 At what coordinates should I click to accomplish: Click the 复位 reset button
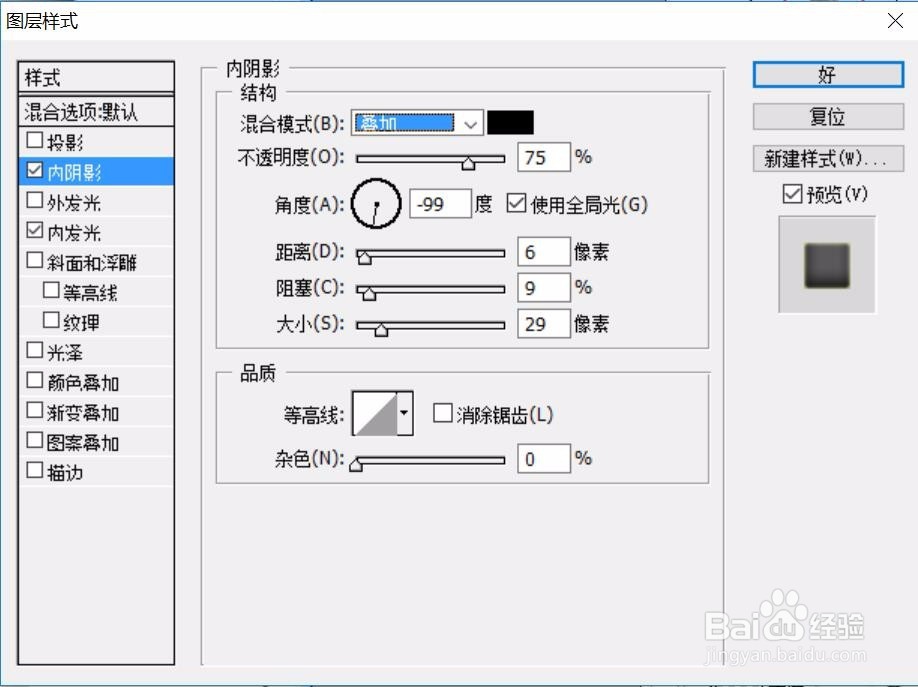point(826,117)
